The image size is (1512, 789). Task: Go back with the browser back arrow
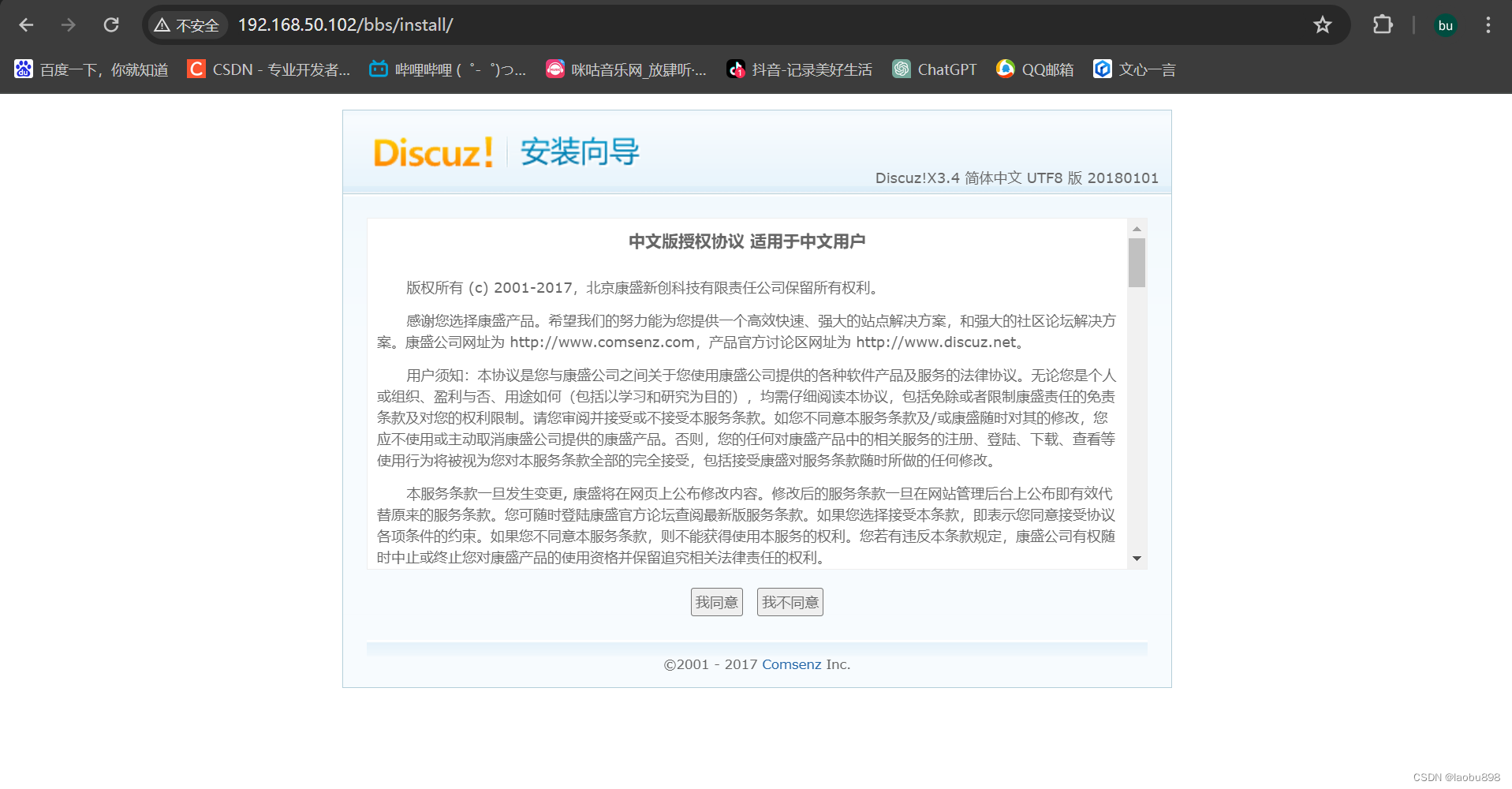(26, 25)
